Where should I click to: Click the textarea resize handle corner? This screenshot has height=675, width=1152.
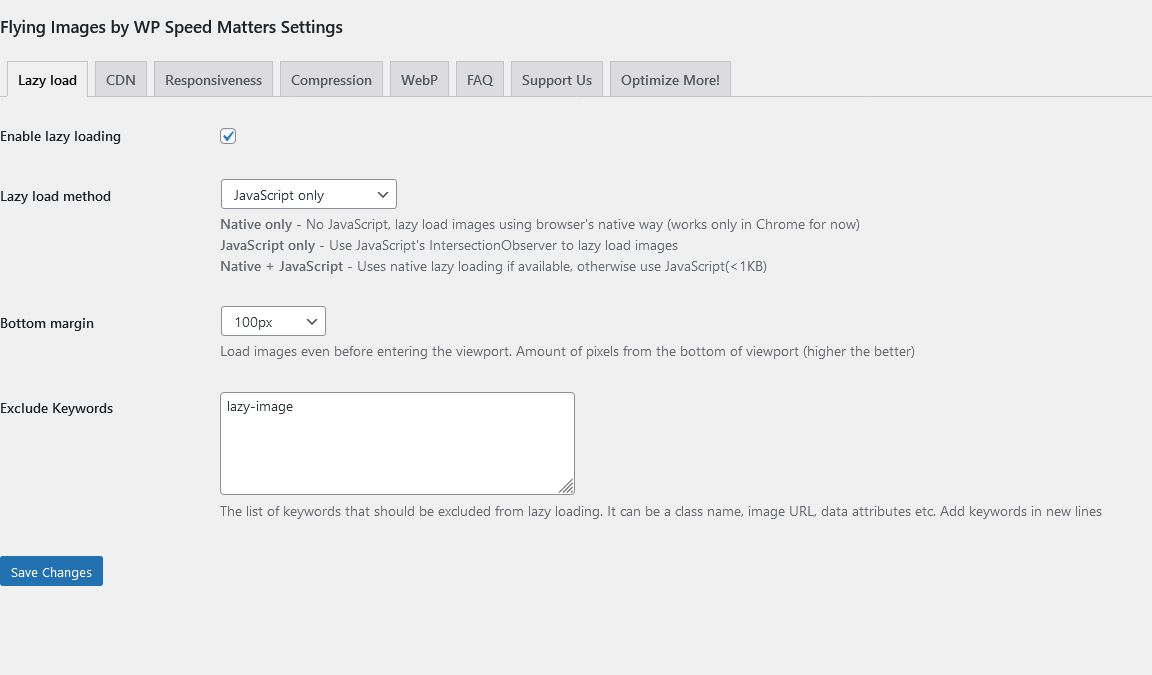566,486
